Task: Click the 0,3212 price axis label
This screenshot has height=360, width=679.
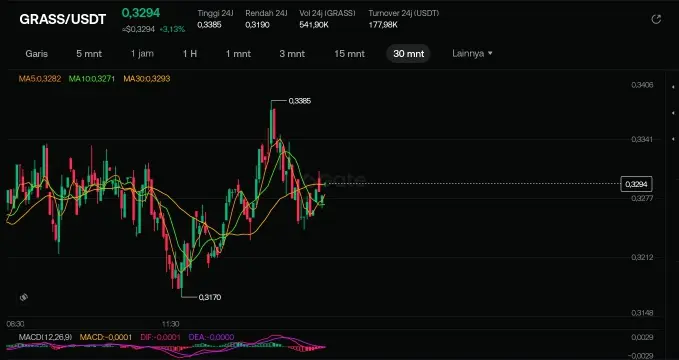Action: tap(642, 257)
